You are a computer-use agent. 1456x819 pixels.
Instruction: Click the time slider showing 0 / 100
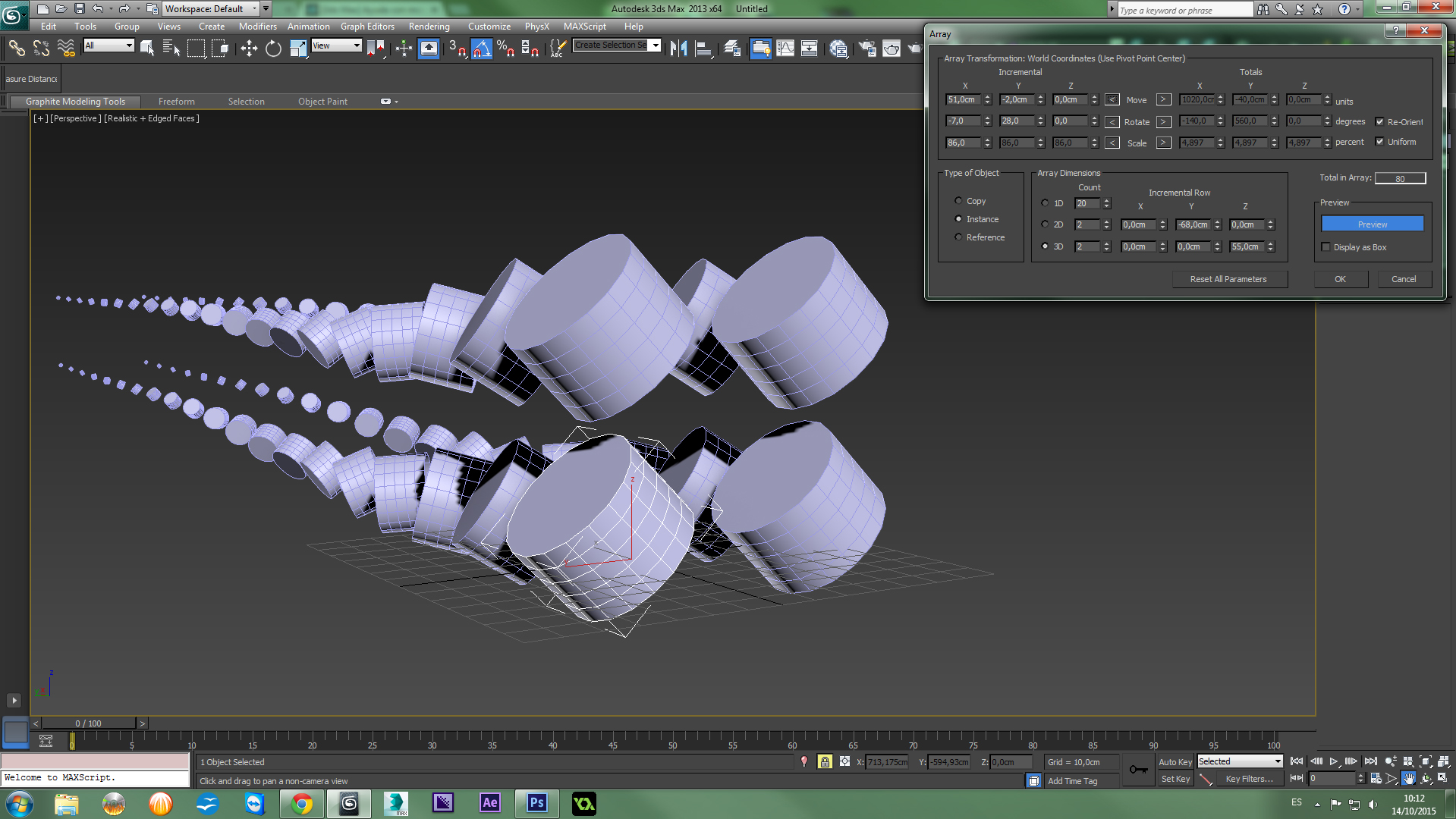88,723
